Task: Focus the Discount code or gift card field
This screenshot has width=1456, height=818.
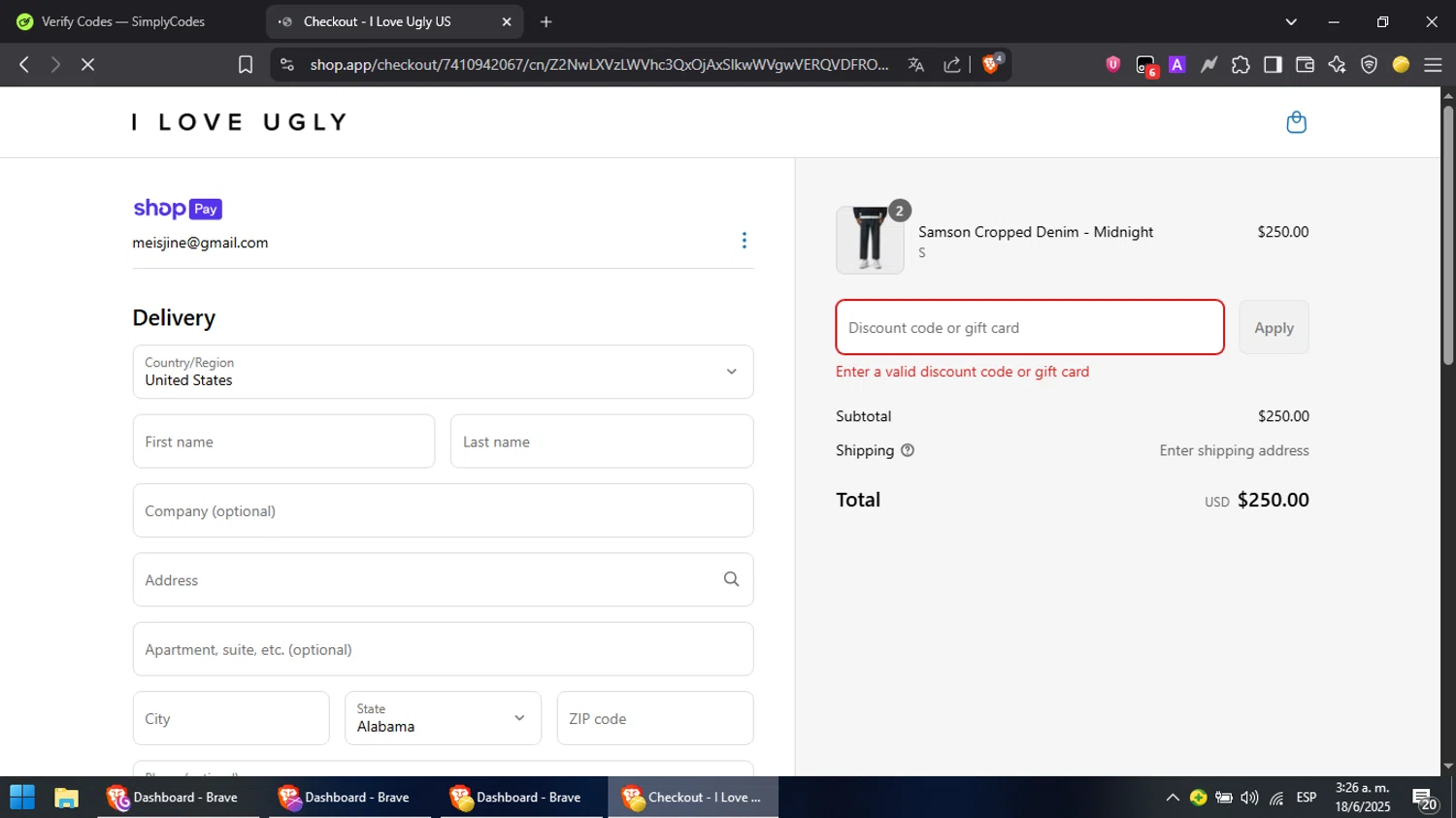Action: pyautogui.click(x=1030, y=328)
